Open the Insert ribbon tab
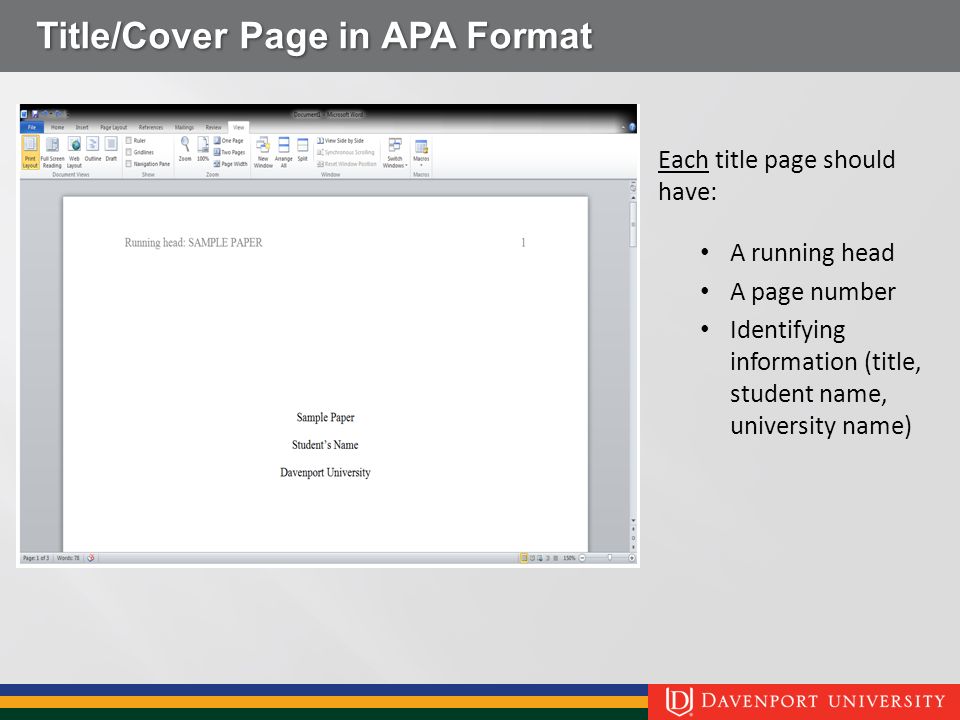Screen dimensions: 960x720 82,127
